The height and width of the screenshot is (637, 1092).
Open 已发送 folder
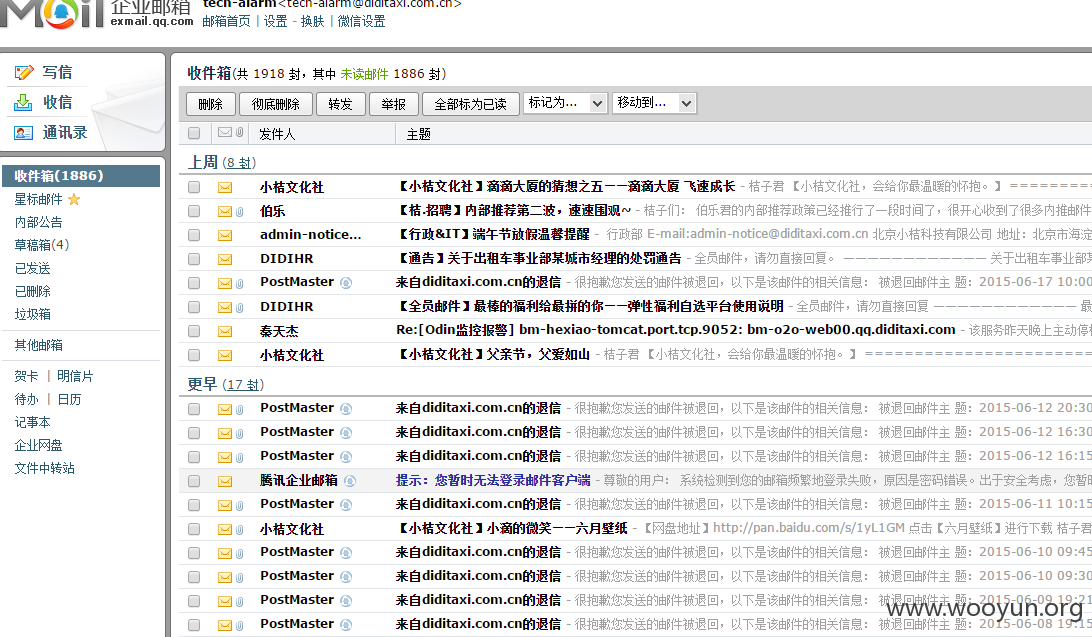click(x=32, y=269)
